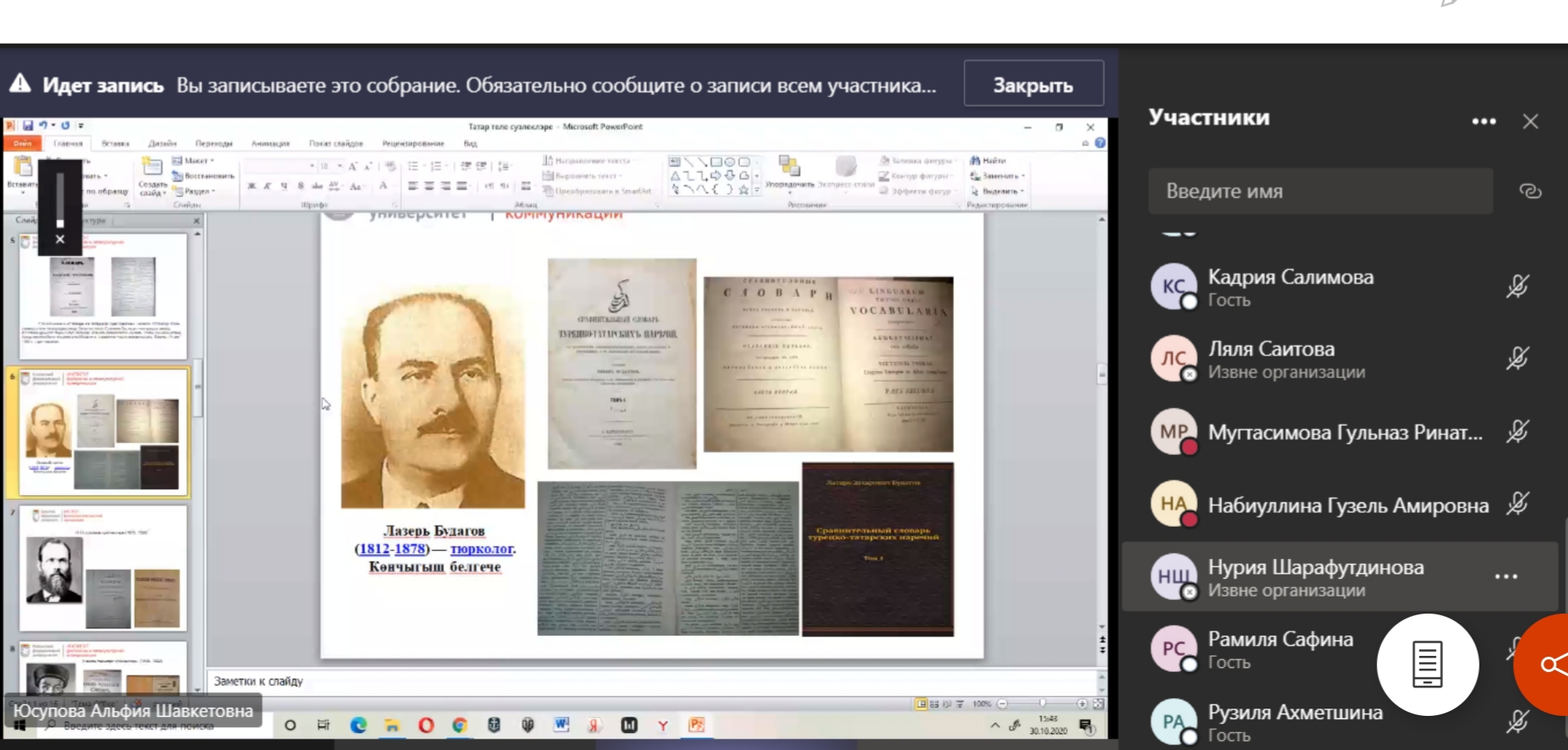Tap the white round document button
This screenshot has height=750, width=1568.
1427,664
